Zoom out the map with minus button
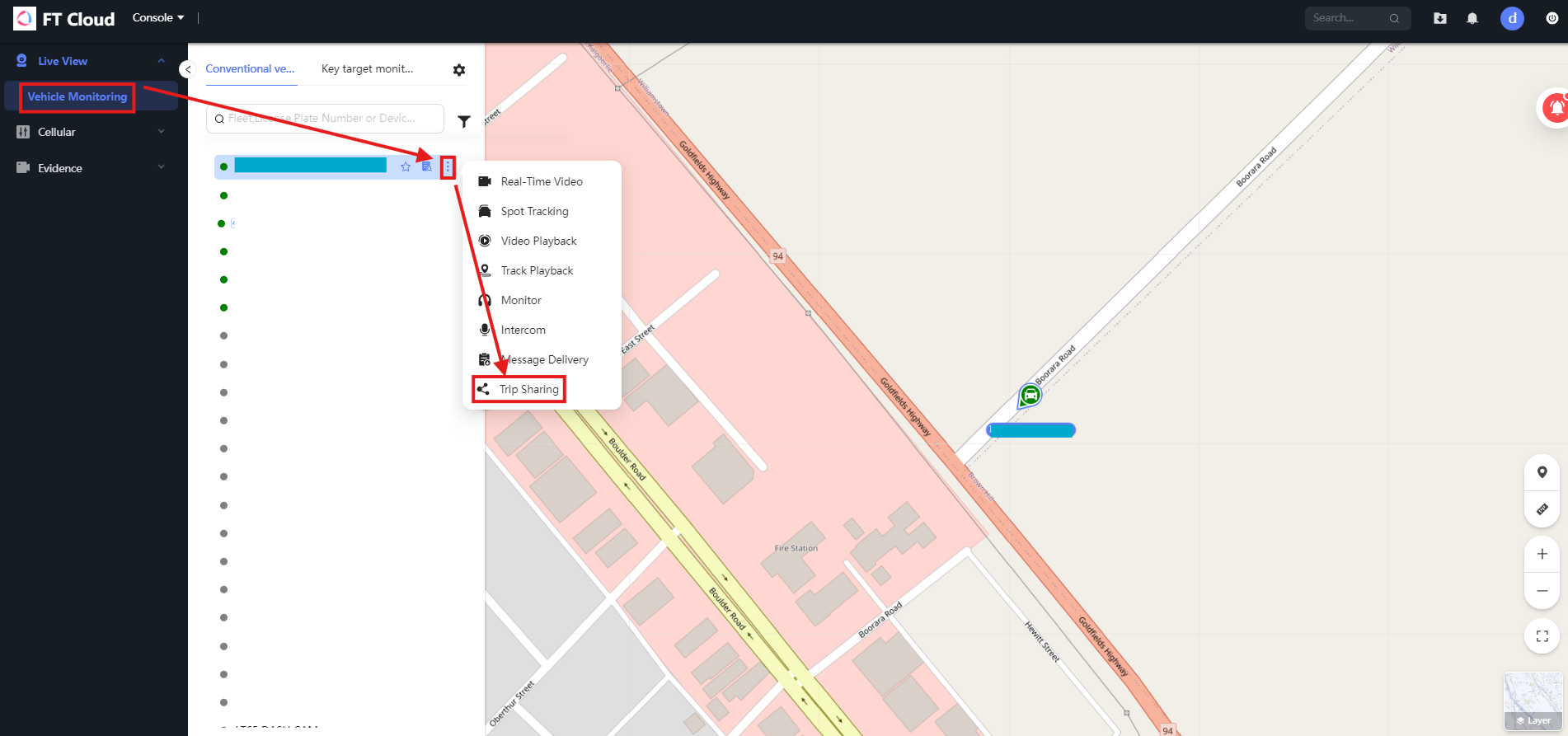This screenshot has height=736, width=1568. 1542,591
